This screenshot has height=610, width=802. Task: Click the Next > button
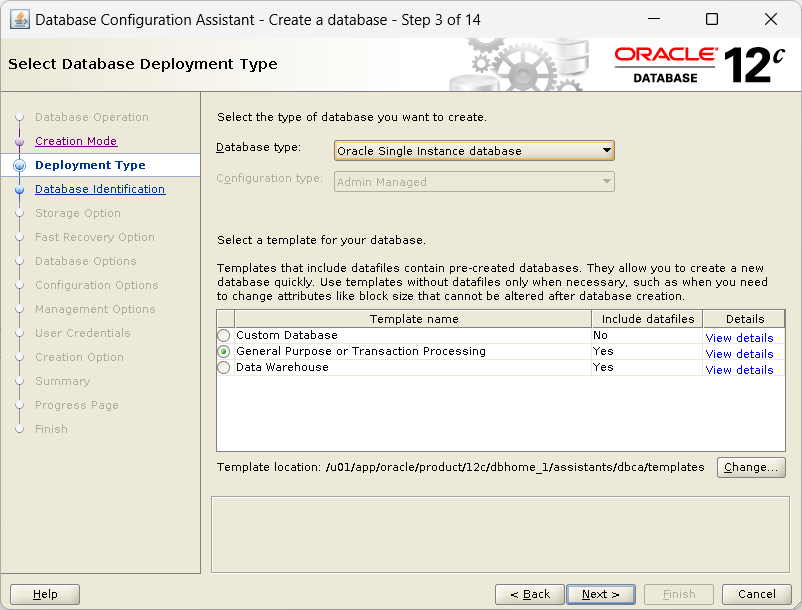(601, 594)
